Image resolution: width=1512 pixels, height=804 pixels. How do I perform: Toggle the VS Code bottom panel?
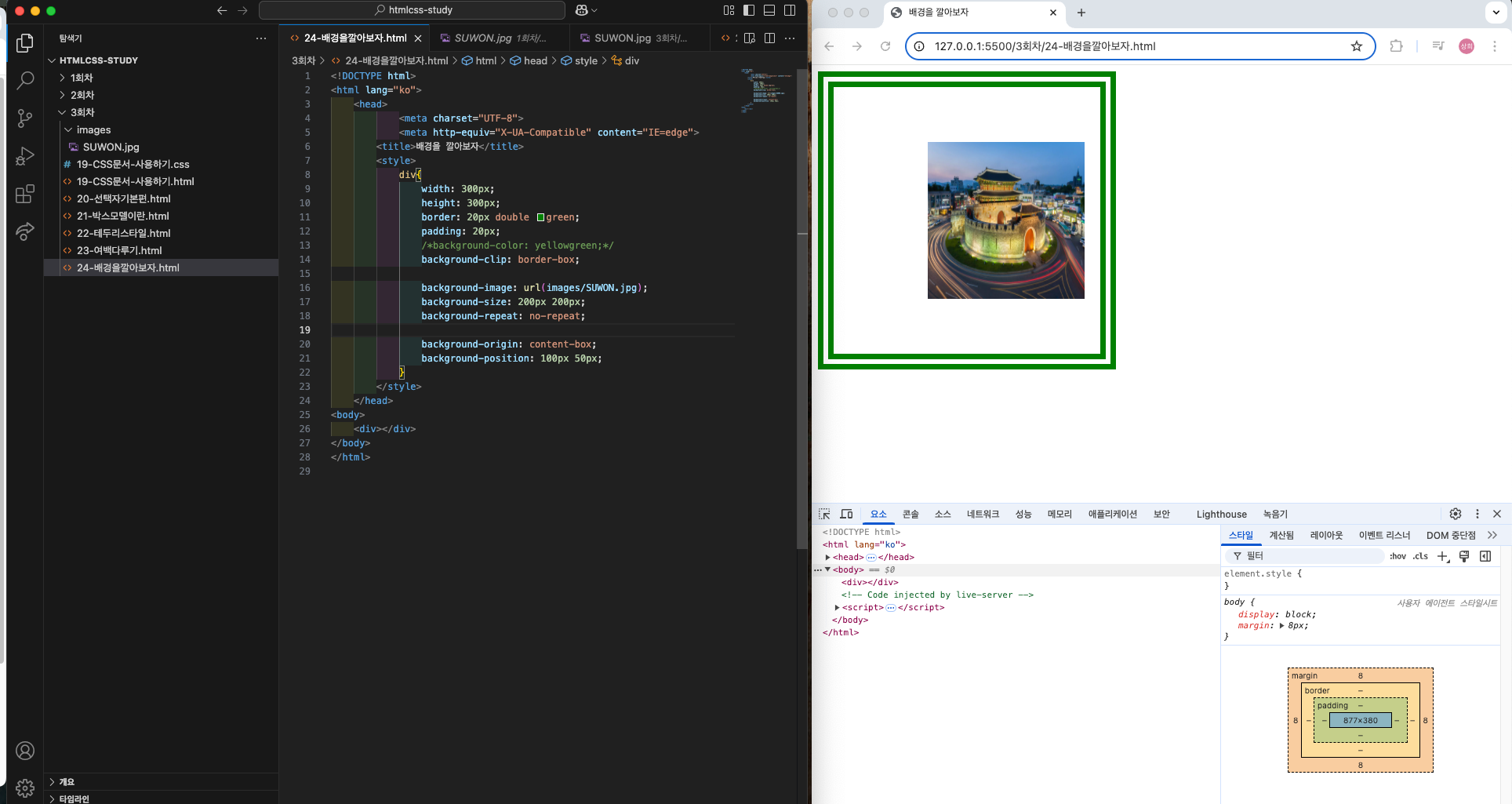click(x=769, y=10)
